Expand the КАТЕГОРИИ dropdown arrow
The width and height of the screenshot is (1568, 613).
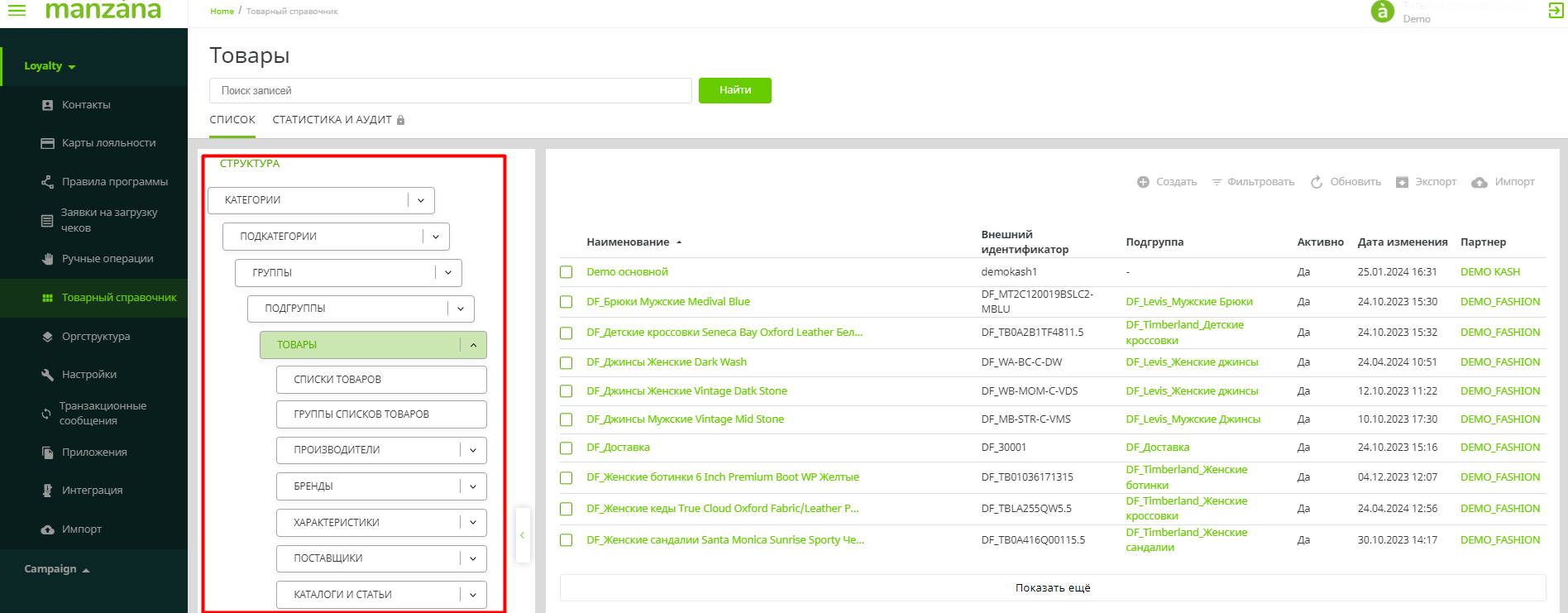421,200
